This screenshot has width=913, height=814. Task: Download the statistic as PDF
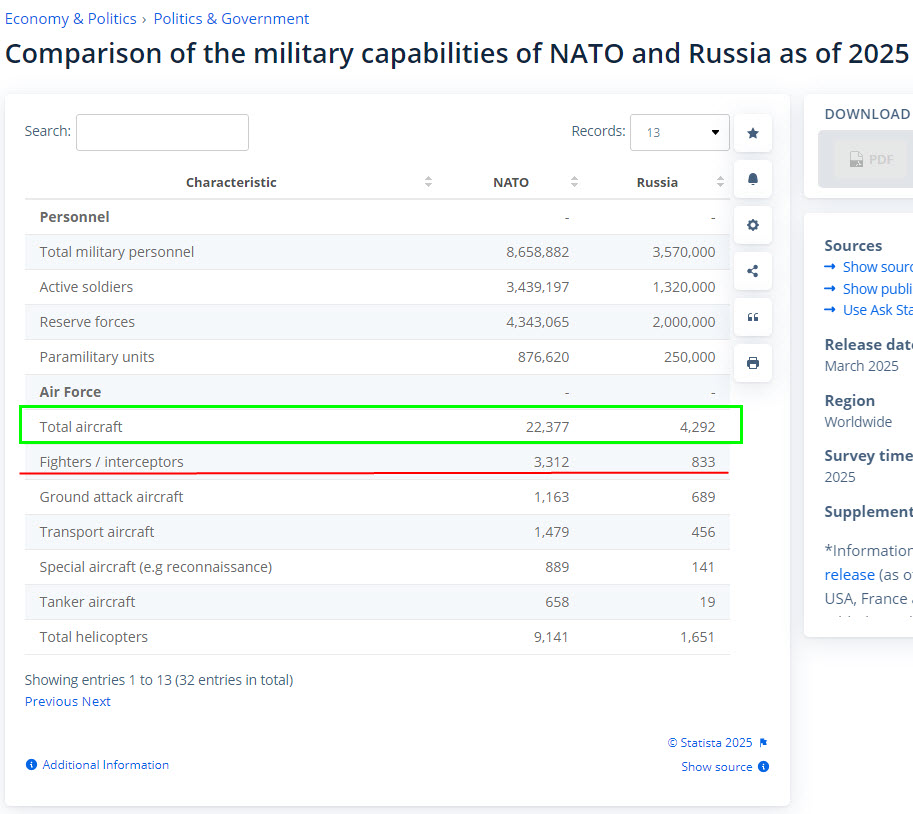870,159
